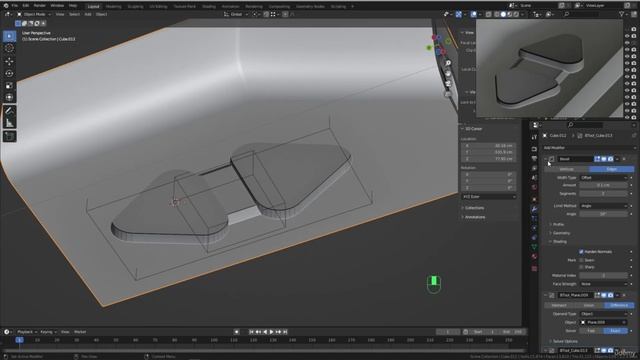Open the Global transform orientation dropdown
The width and height of the screenshot is (640, 360).
point(236,14)
